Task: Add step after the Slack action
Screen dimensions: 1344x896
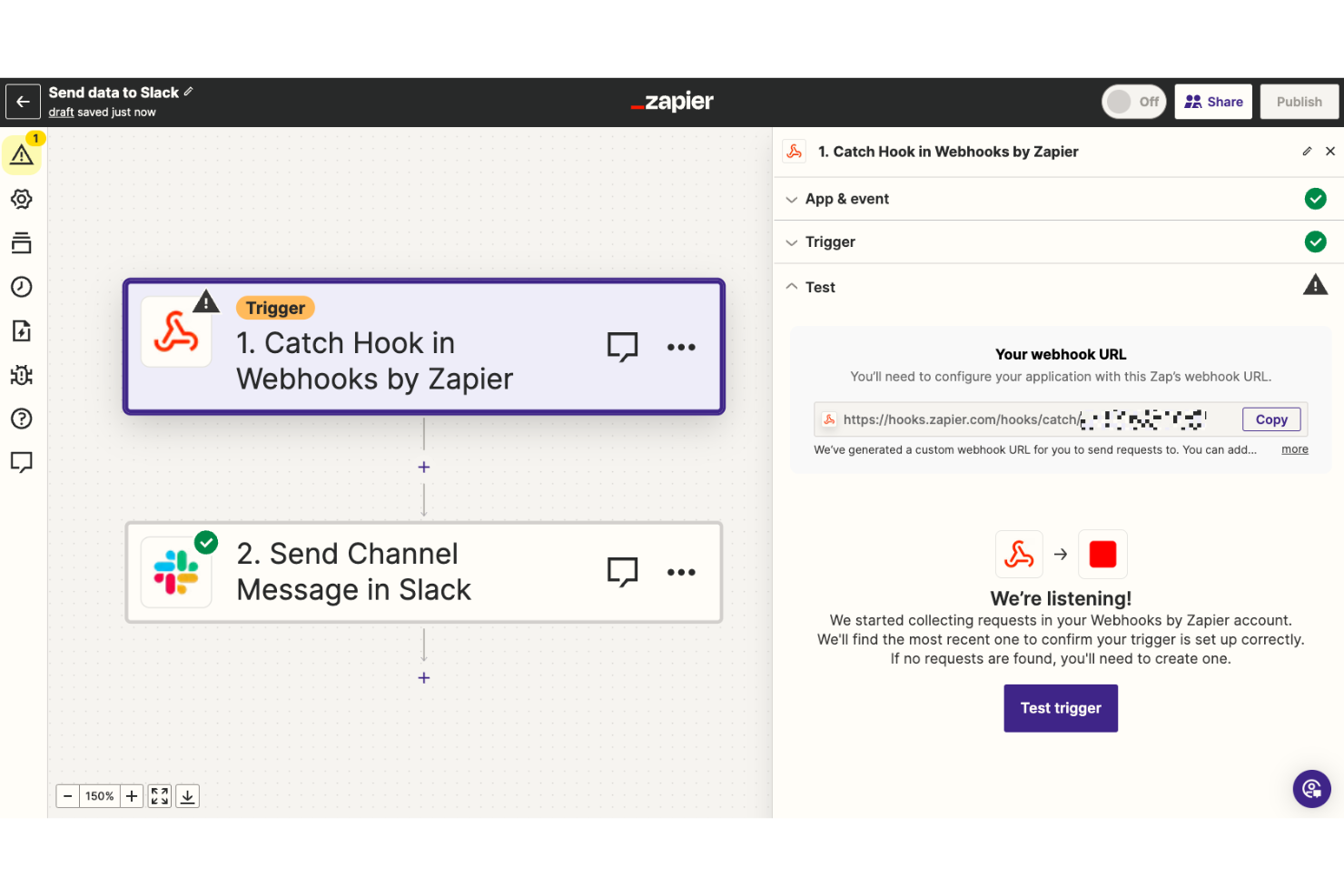Action: point(424,677)
